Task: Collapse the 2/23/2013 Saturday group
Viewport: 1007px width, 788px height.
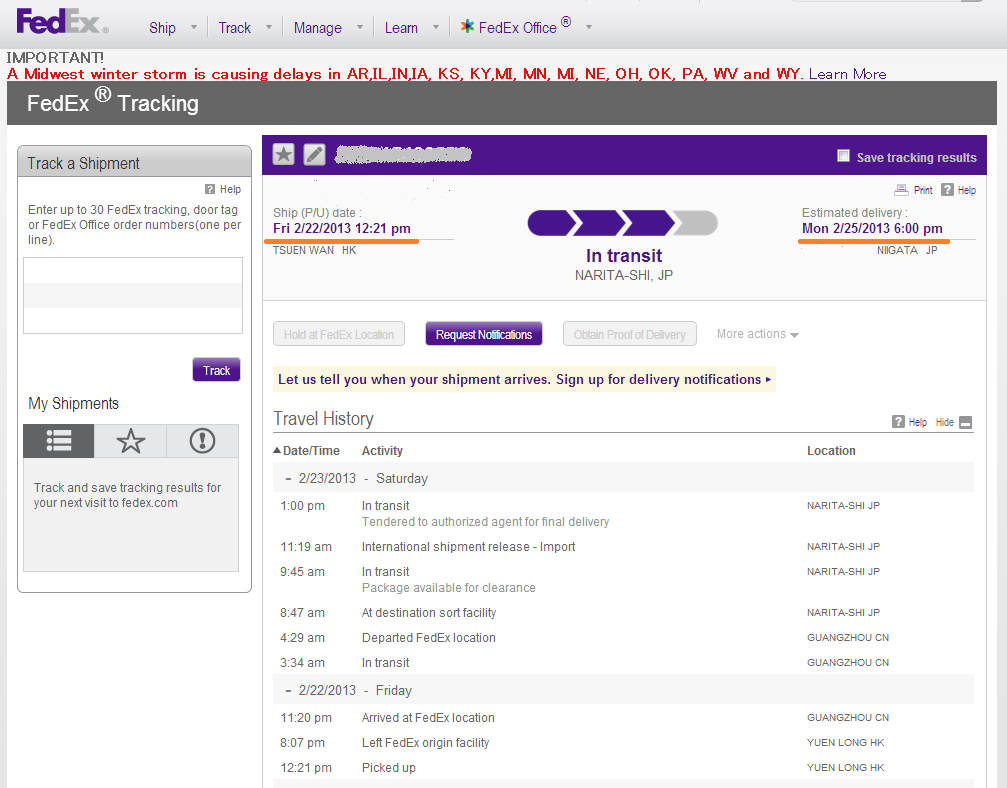Action: point(288,478)
